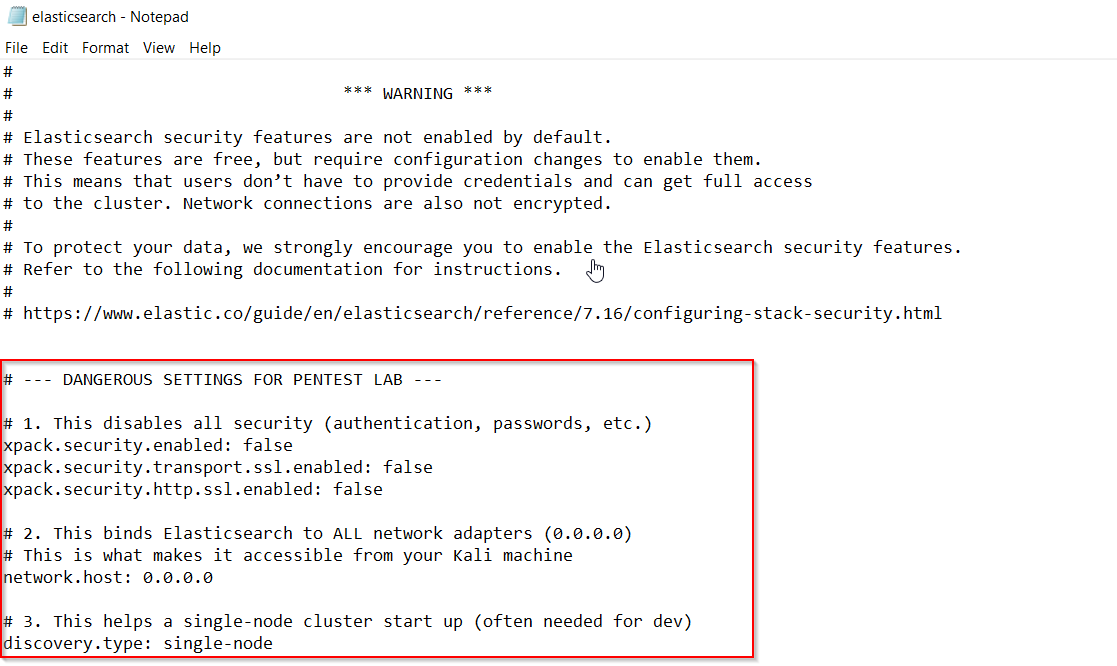1117x666 pixels.
Task: Click the line xpack.security.enabled: false
Action: (148, 445)
